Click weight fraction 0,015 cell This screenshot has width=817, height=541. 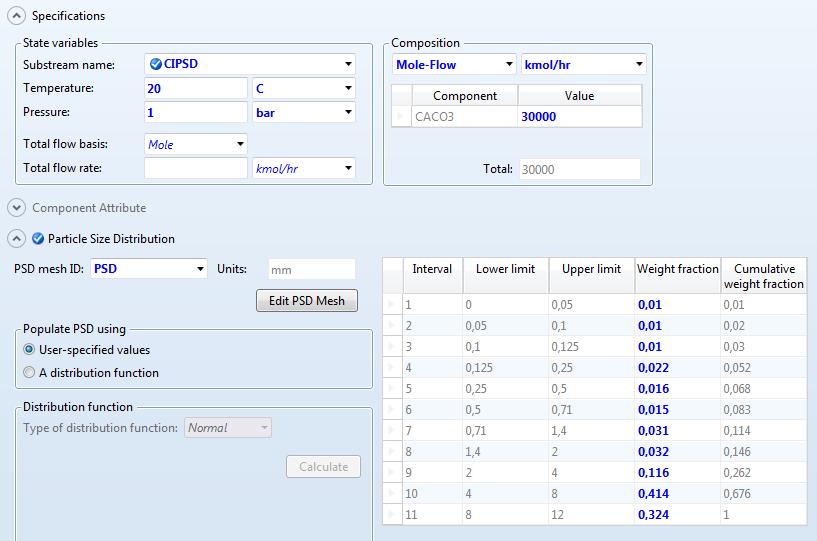(x=677, y=409)
